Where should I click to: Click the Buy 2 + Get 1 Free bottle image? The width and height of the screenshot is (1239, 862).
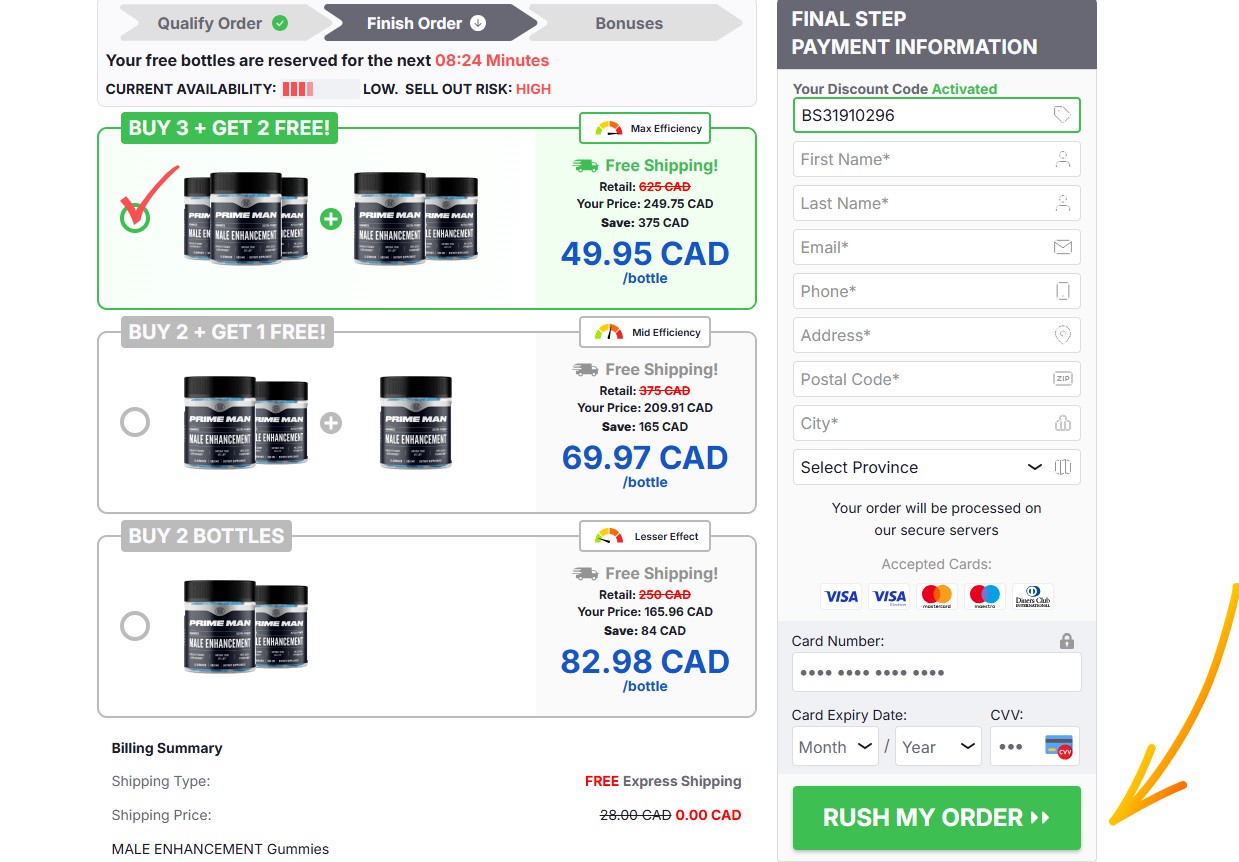tap(318, 423)
